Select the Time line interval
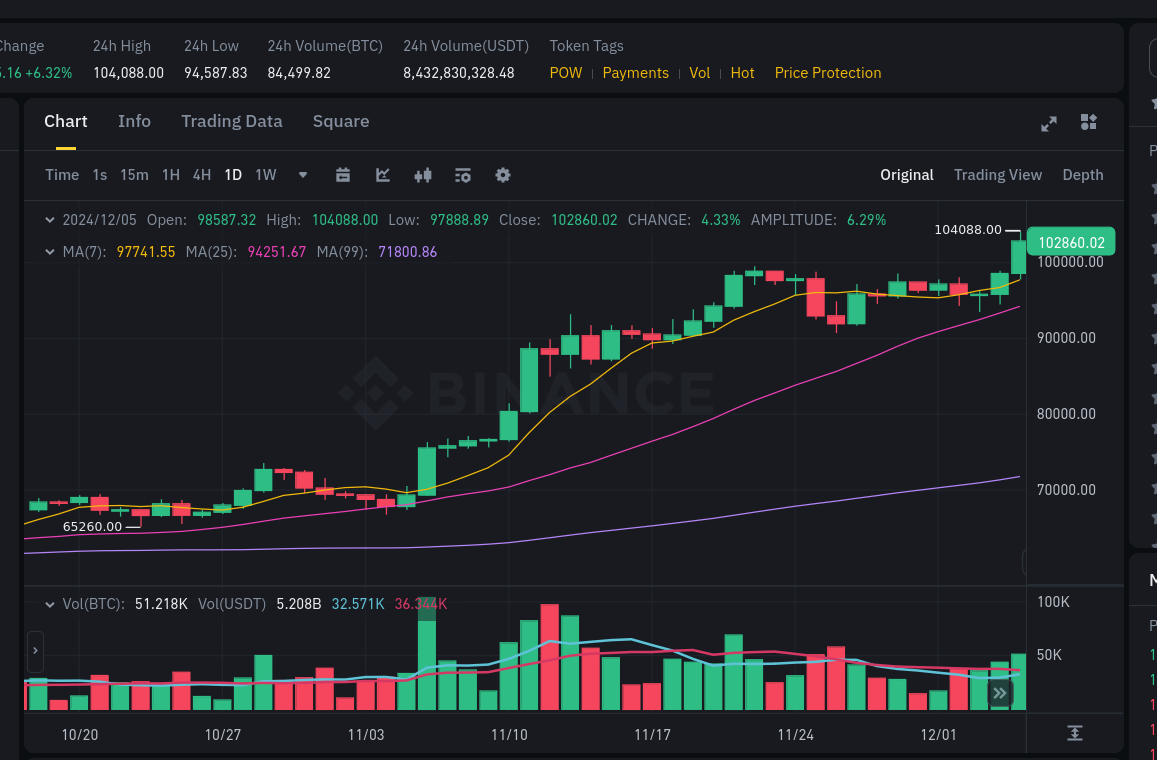 [62, 175]
